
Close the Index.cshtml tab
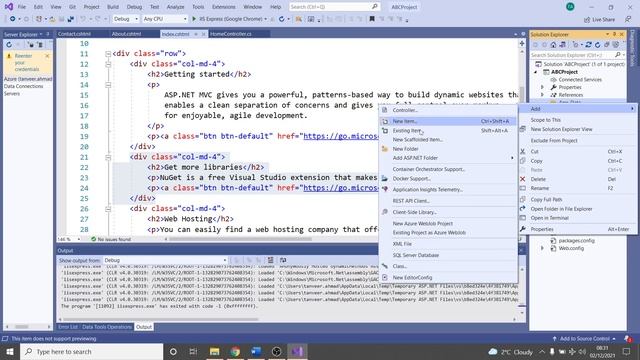[x=203, y=34]
